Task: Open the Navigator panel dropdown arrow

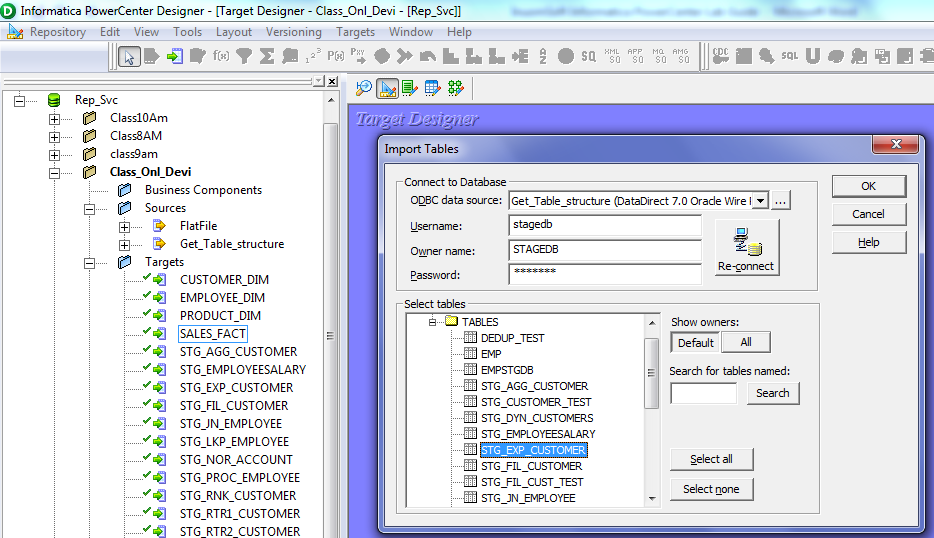Action: (319, 81)
